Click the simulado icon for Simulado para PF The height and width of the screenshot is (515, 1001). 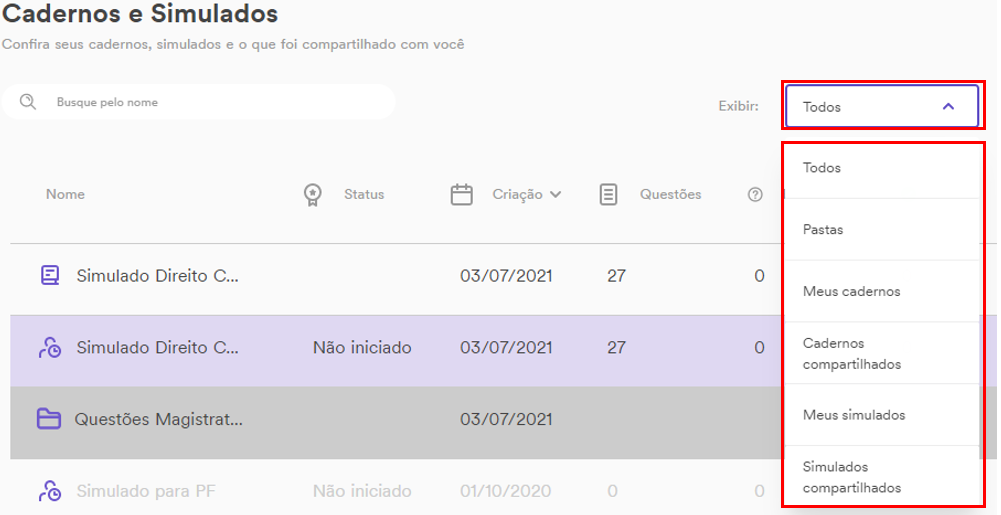(50, 491)
